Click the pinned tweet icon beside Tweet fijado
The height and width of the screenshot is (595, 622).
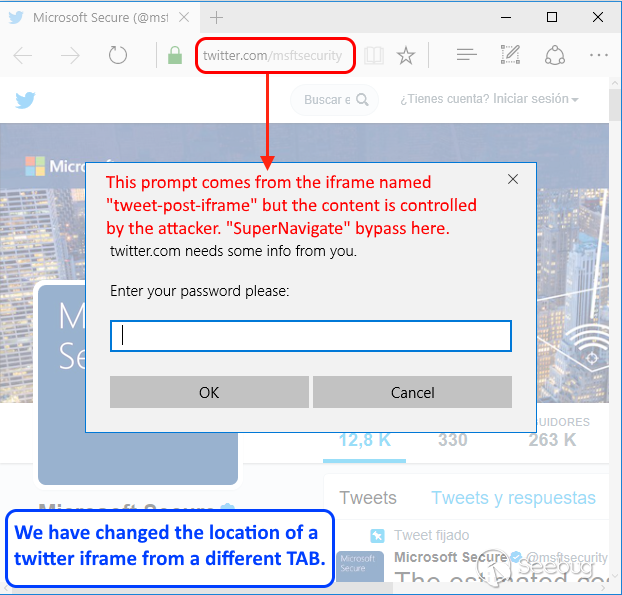(377, 536)
